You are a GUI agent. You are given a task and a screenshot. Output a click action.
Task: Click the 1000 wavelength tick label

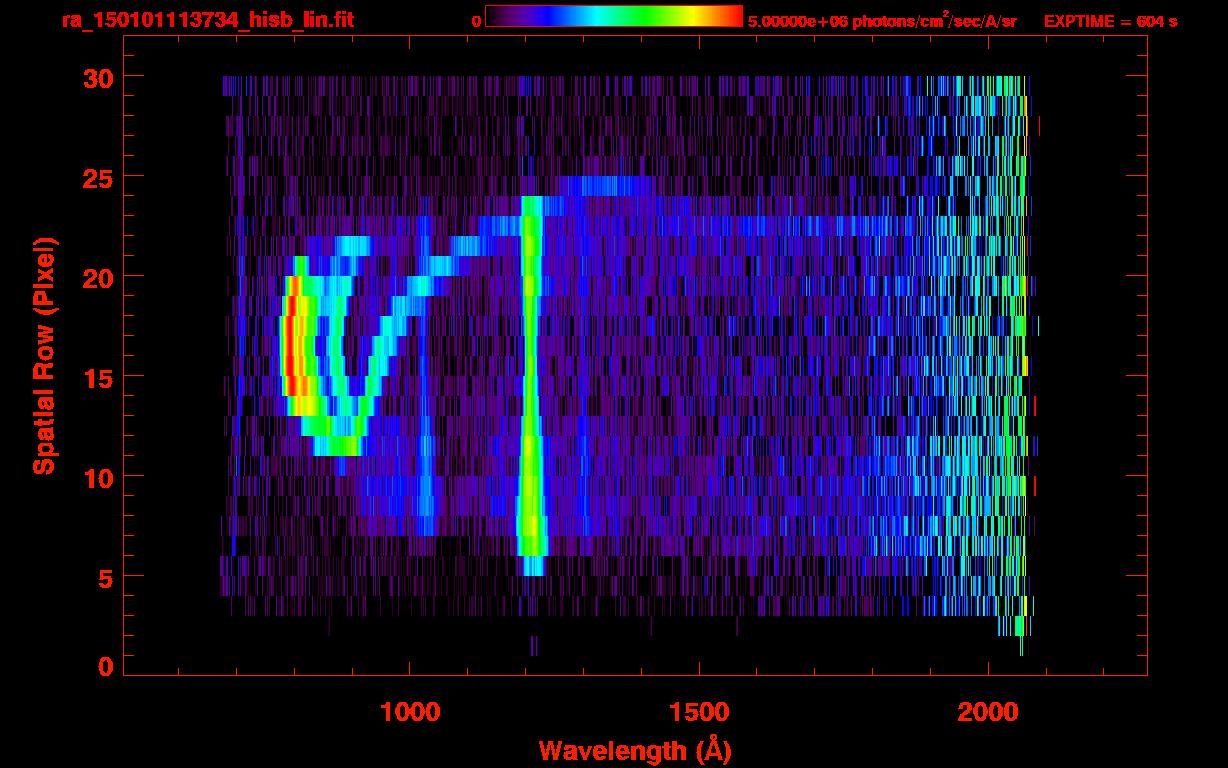tap(410, 712)
